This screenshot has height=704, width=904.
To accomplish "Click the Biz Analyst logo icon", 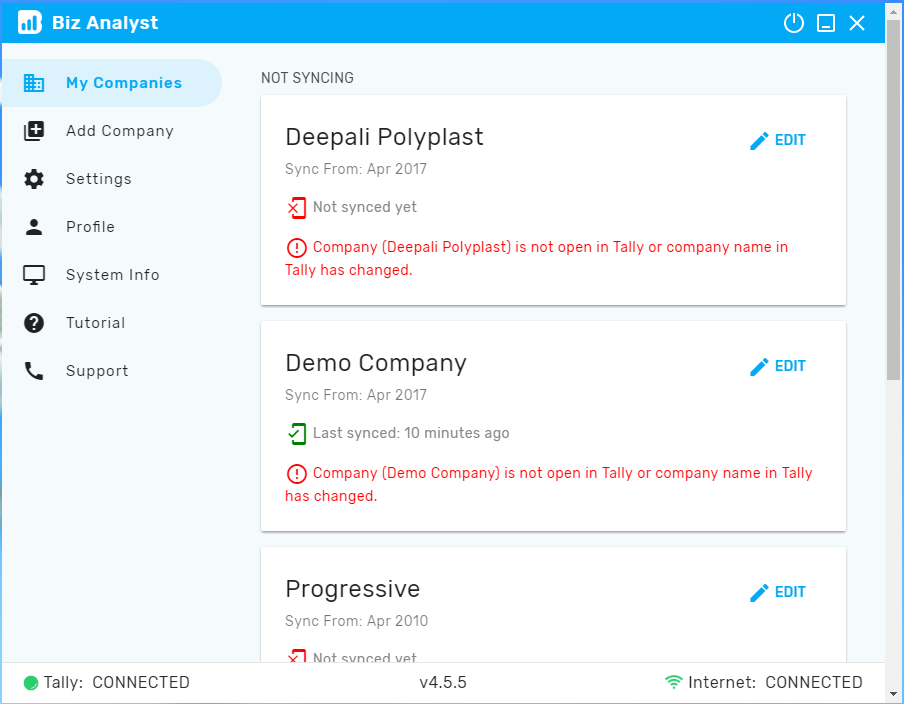I will (x=29, y=22).
